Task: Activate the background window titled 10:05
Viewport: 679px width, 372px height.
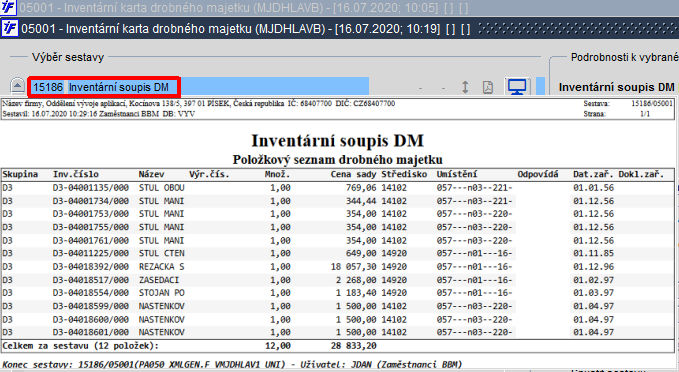Action: click(x=340, y=7)
